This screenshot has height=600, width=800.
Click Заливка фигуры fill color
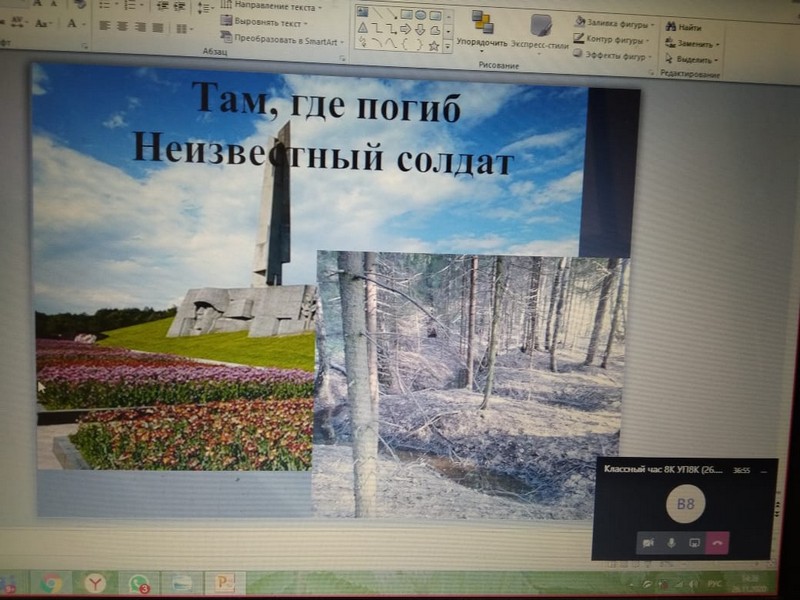click(614, 23)
